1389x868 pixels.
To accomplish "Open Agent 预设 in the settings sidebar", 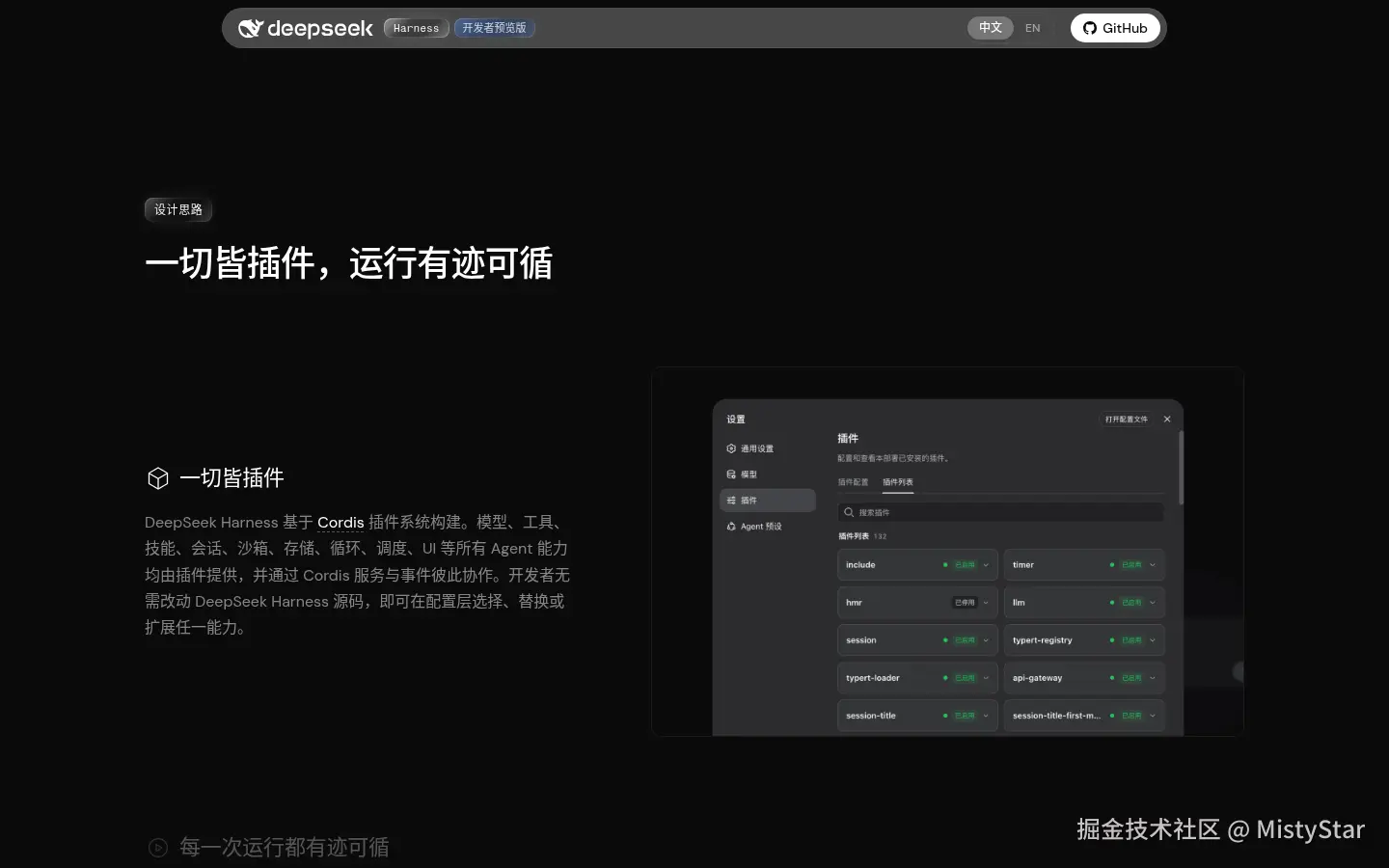I will click(768, 527).
